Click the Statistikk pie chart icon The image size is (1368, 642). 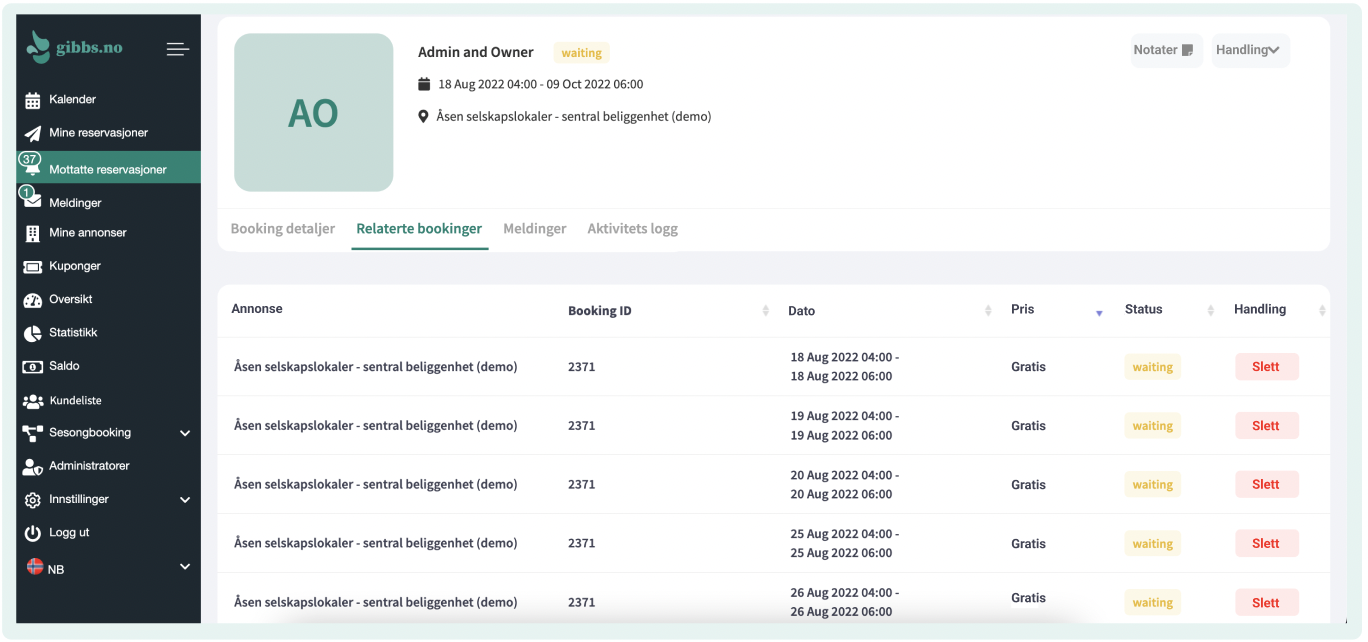pyautogui.click(x=33, y=333)
